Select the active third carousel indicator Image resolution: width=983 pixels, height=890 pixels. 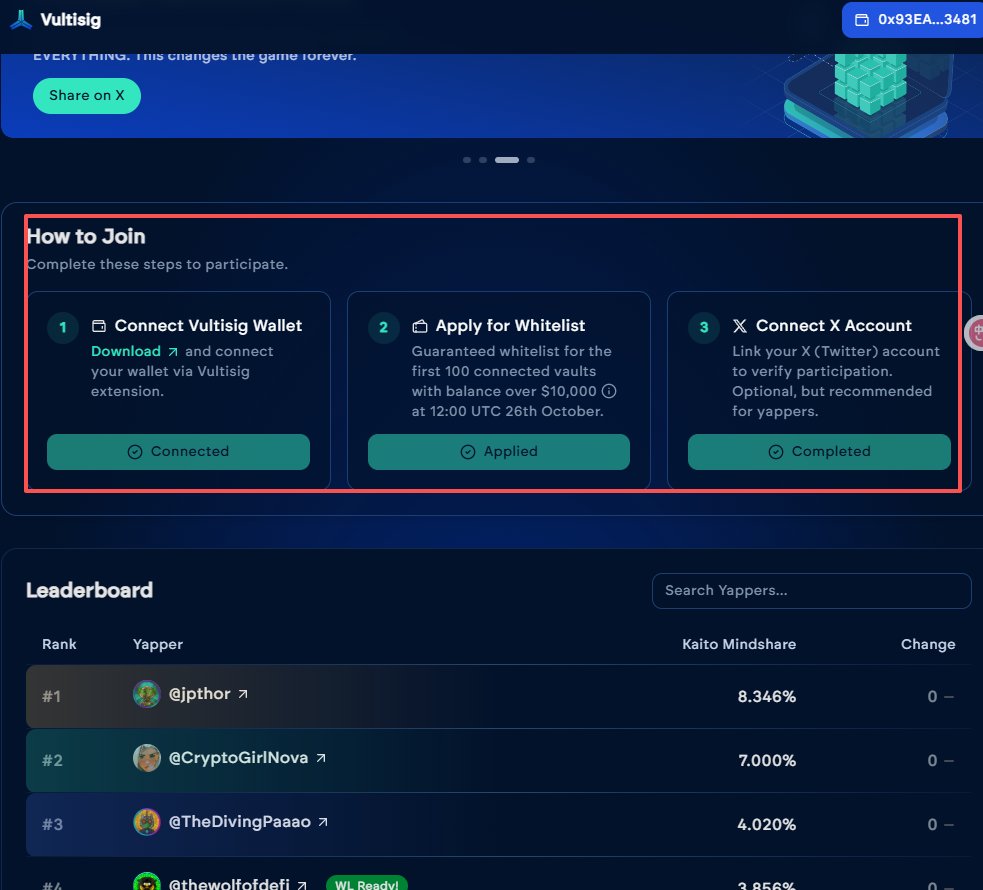[x=507, y=160]
